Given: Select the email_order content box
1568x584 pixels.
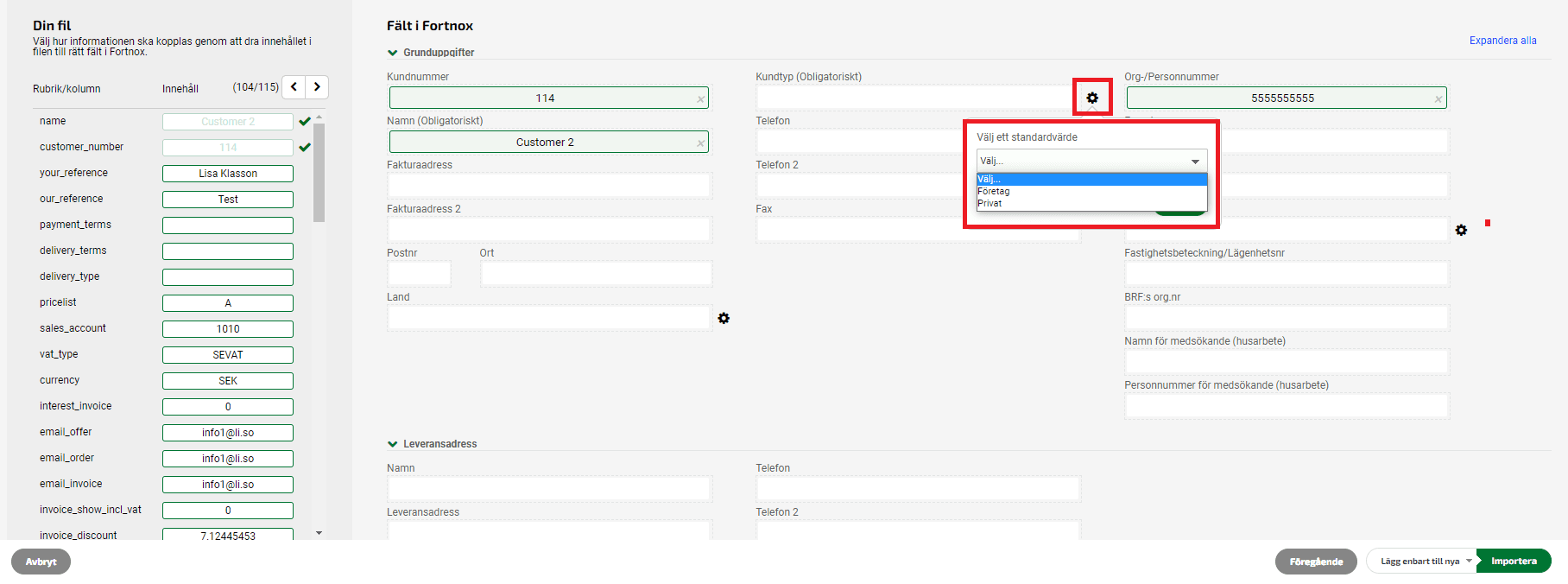Looking at the screenshot, I should 228,459.
